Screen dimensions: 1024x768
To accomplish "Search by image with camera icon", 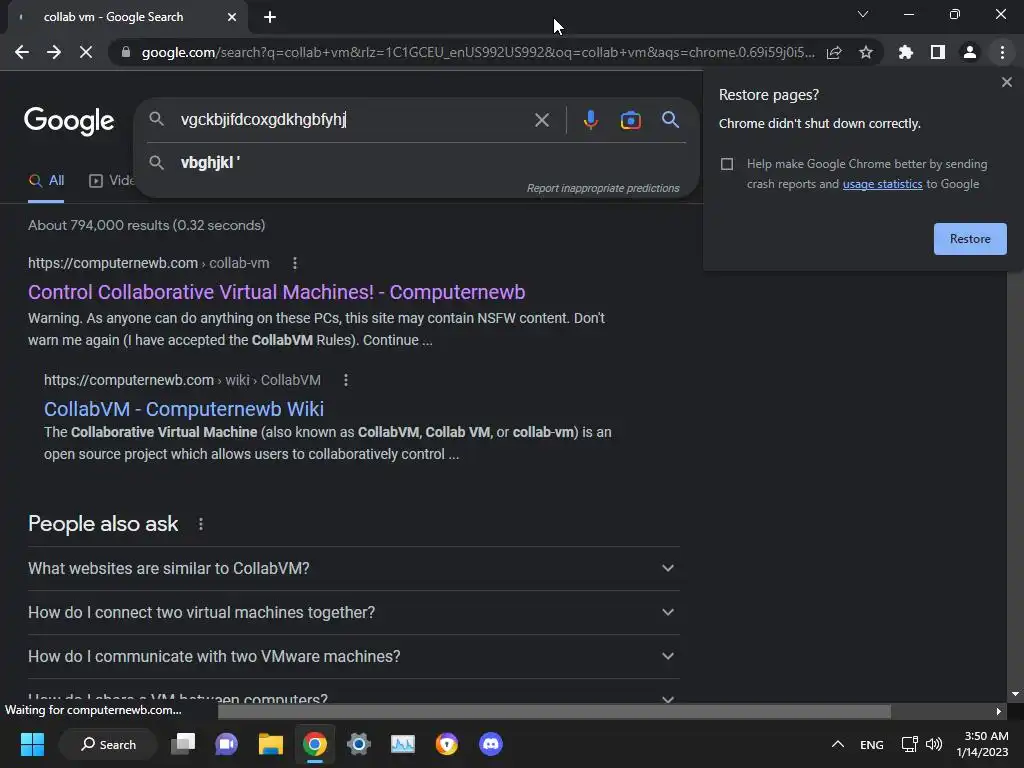I will click(630, 120).
